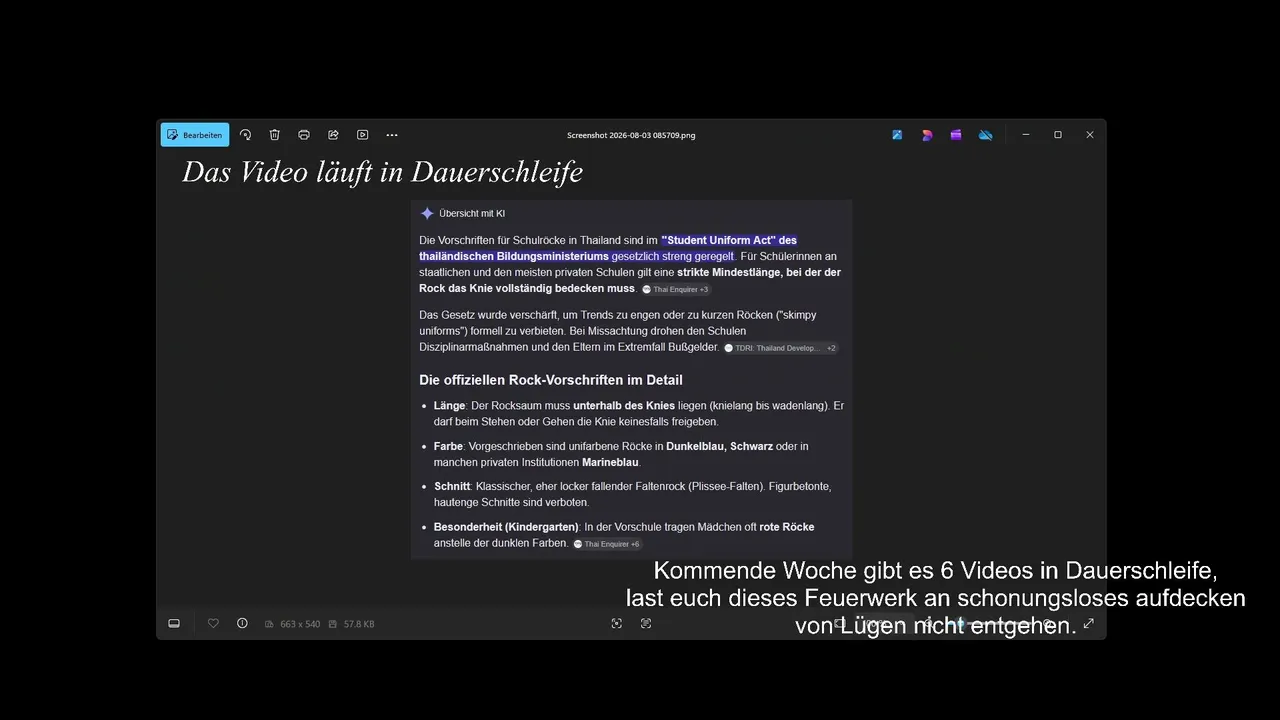The height and width of the screenshot is (720, 1280).
Task: Click the Länge bullet label
Action: point(449,406)
